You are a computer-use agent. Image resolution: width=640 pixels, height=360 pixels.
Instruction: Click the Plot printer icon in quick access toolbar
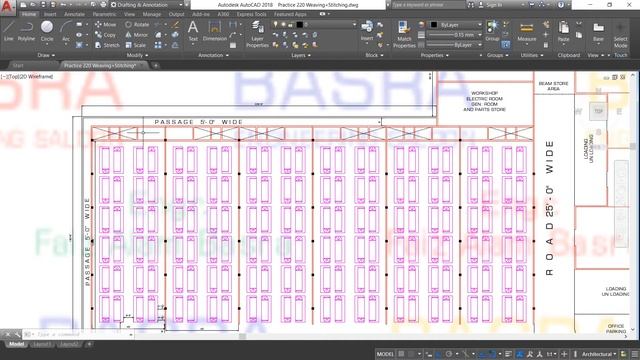pos(103,5)
